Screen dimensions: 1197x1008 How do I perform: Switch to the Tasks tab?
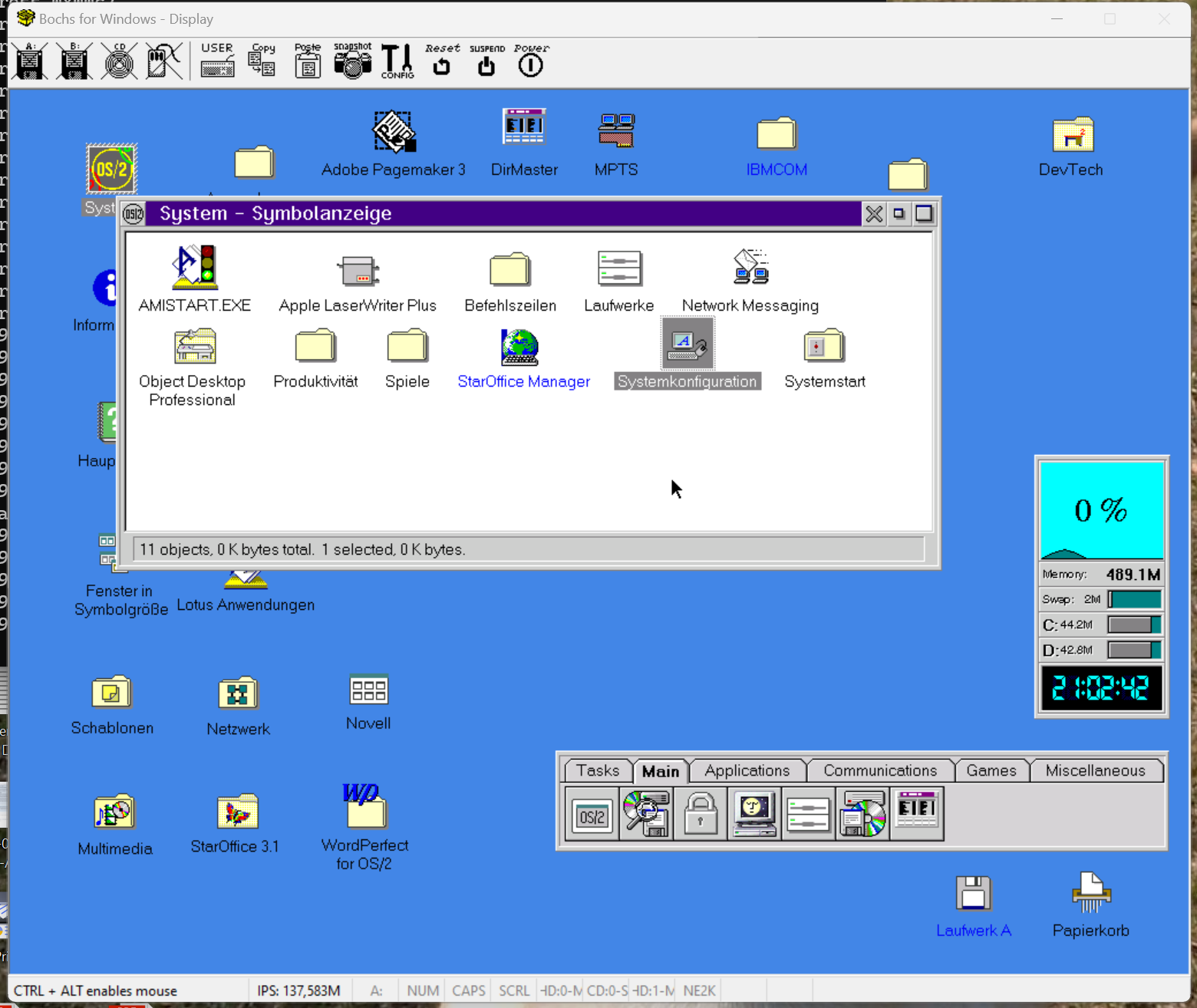[x=598, y=770]
